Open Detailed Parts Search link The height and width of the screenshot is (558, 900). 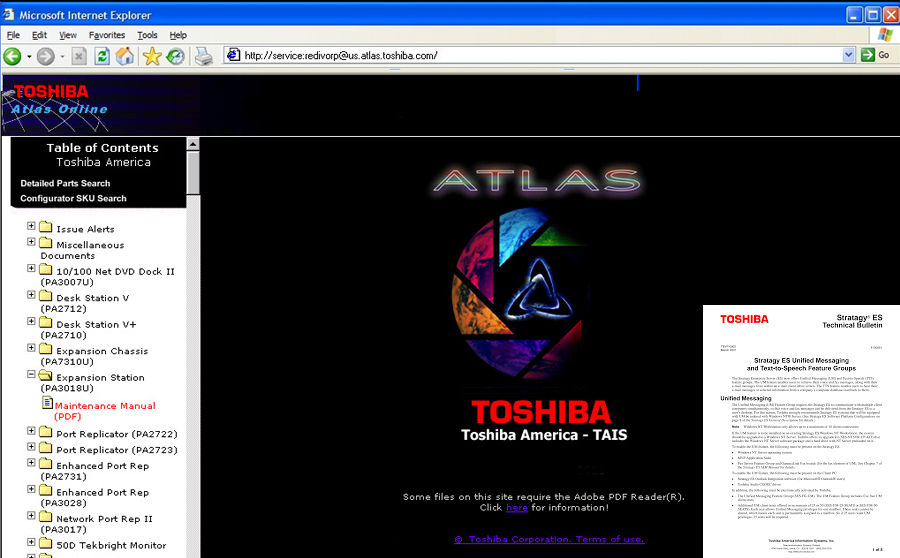coord(65,183)
